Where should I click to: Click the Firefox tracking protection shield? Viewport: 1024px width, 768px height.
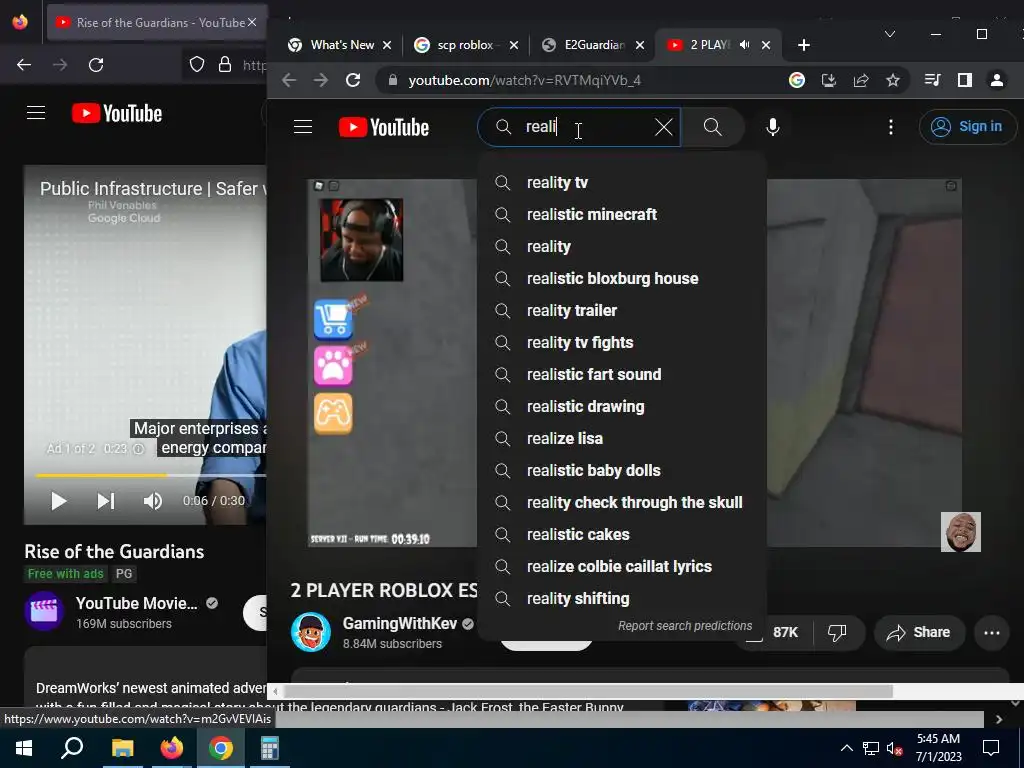pos(197,65)
